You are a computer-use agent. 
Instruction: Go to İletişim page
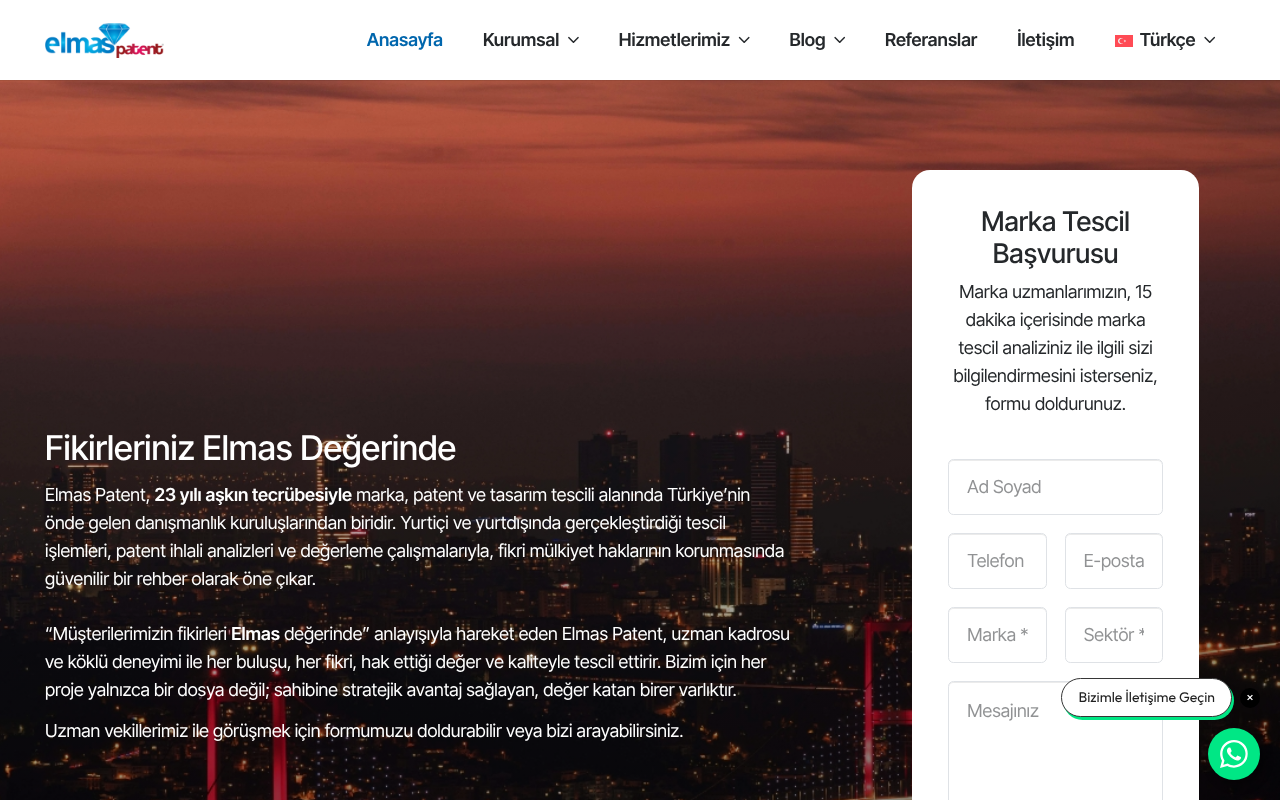click(1045, 40)
